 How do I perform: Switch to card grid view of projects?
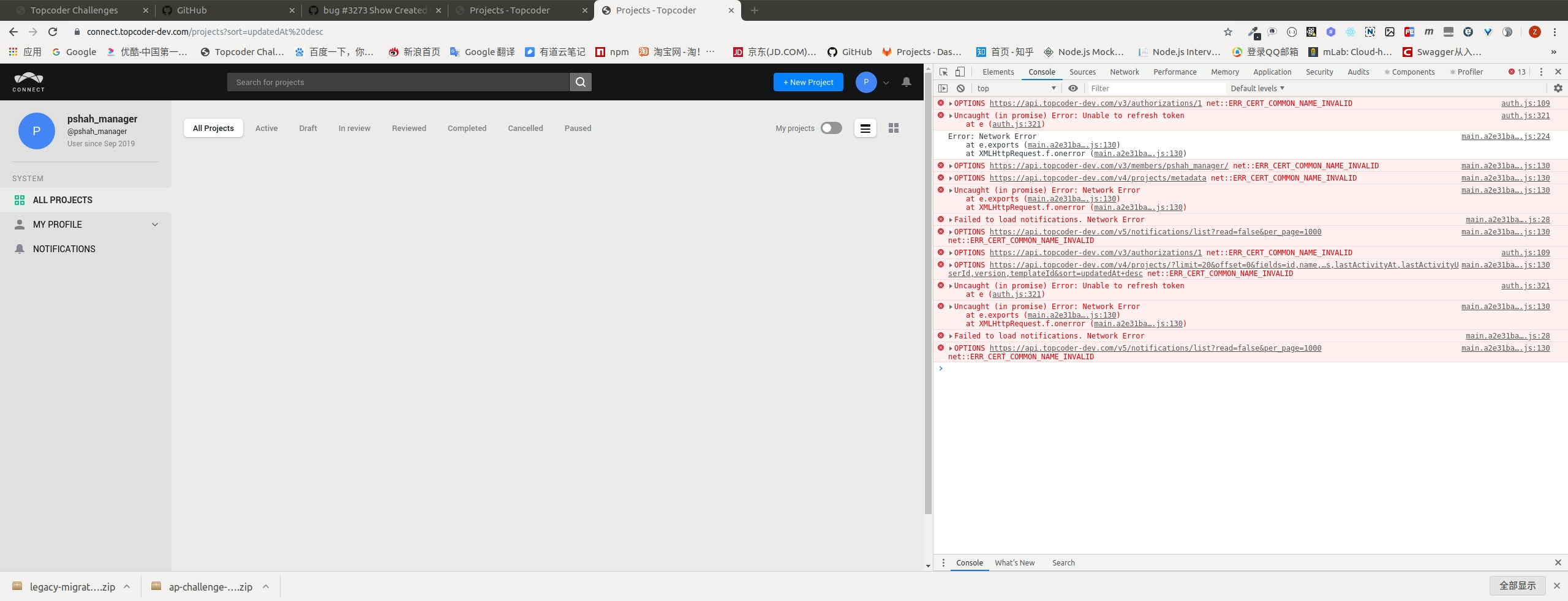894,128
